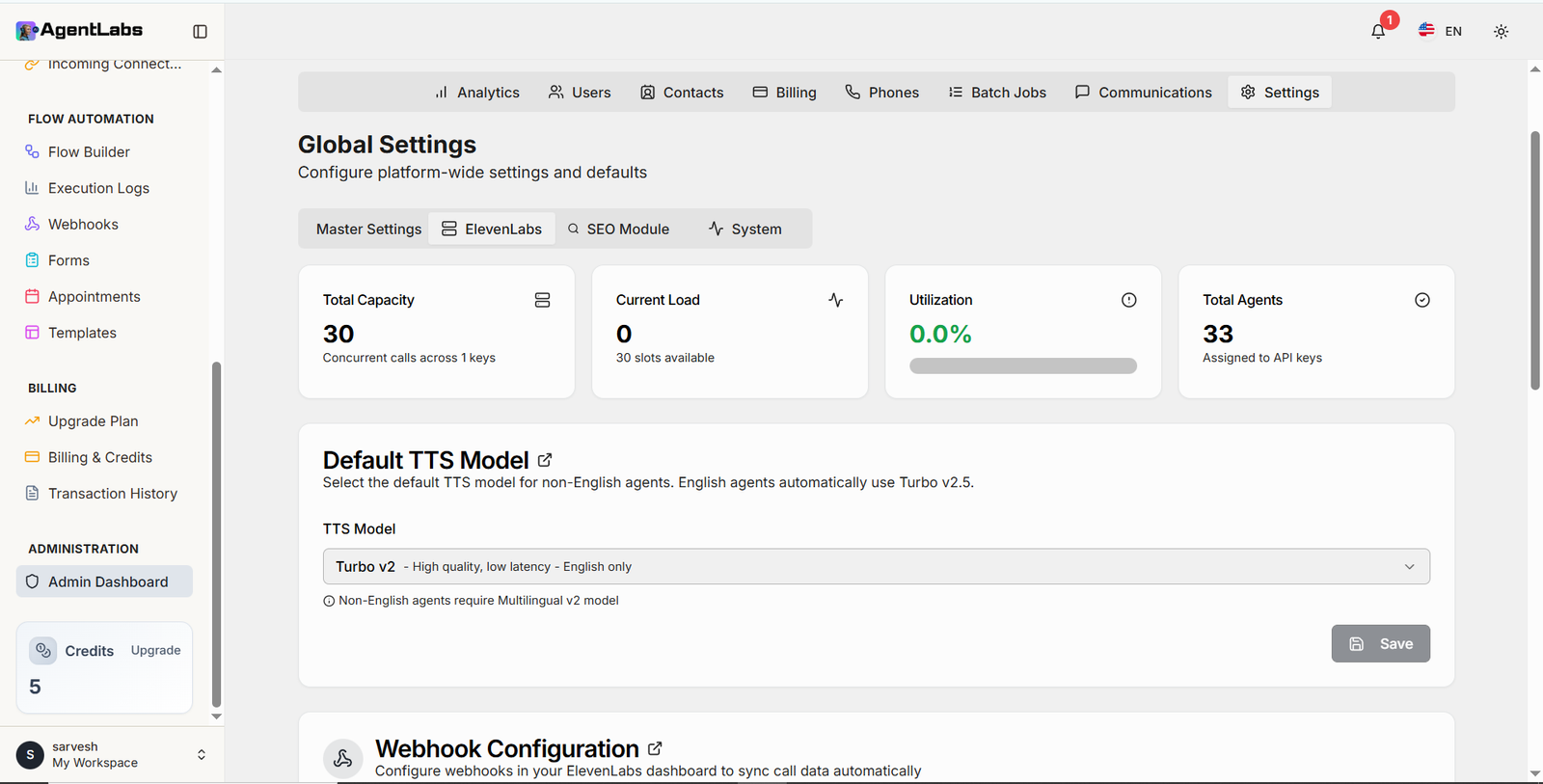Switch to the Billing tab
The width and height of the screenshot is (1543, 784).
[x=784, y=93]
